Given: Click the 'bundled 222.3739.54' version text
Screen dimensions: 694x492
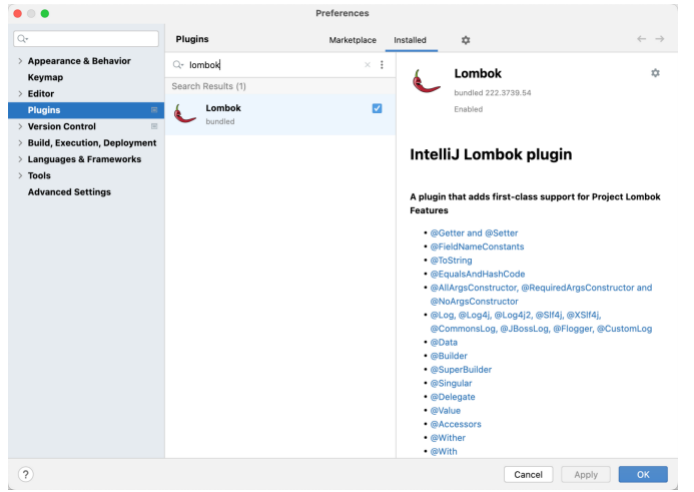Looking at the screenshot, I should pos(492,92).
